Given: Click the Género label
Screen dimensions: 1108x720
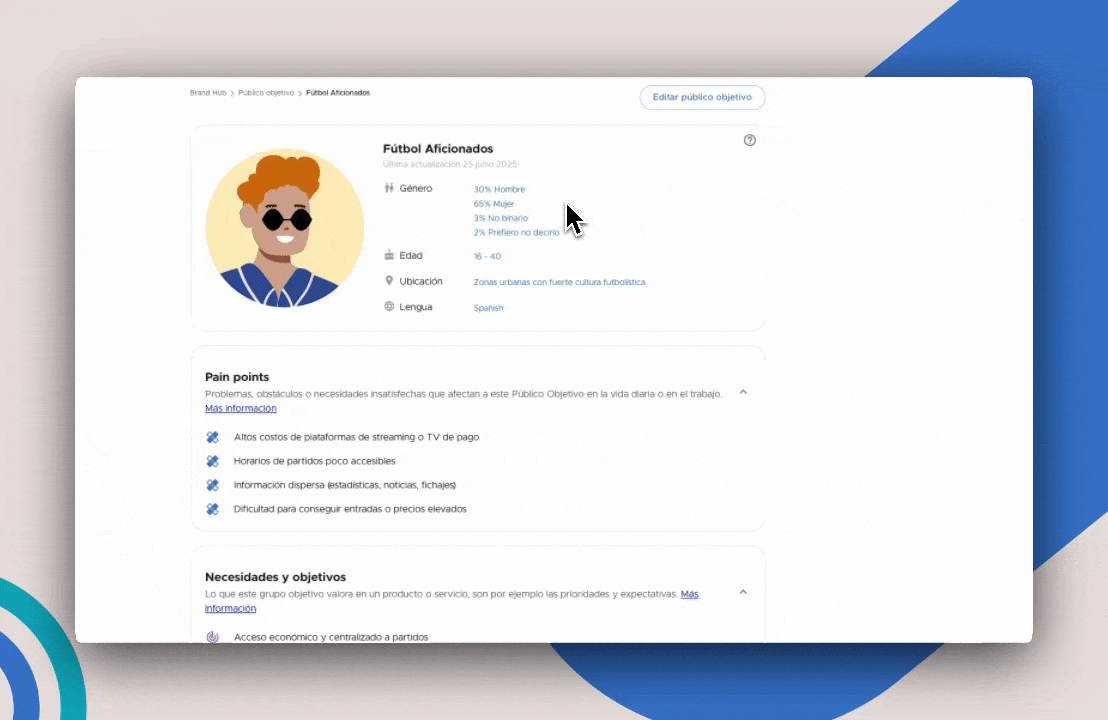Looking at the screenshot, I should (x=416, y=189).
